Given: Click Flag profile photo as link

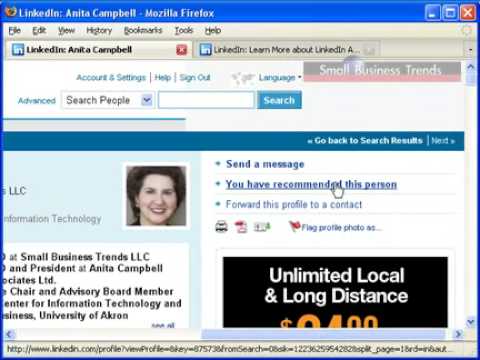Looking at the screenshot, I should tap(341, 228).
